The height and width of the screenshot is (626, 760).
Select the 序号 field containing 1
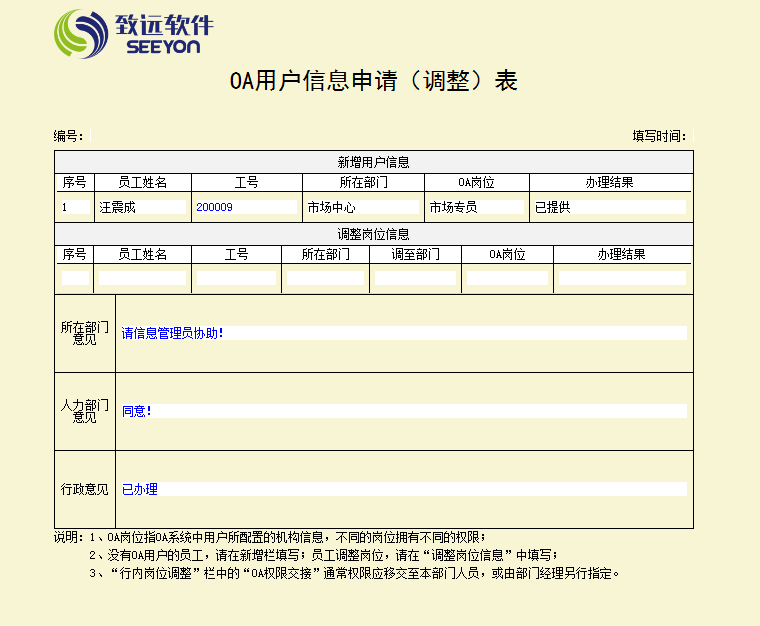point(74,208)
